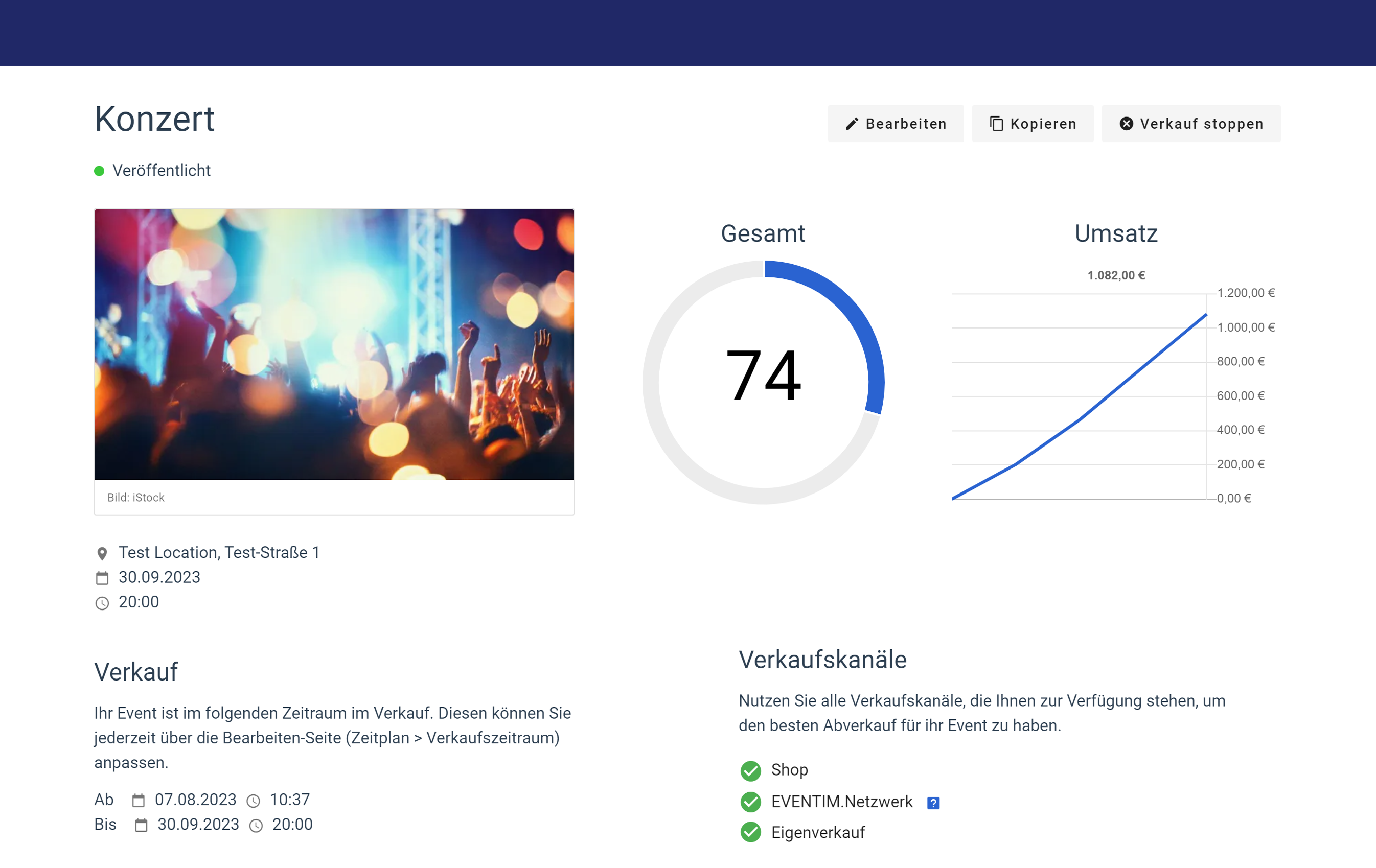Click the green Veröffentlicht status dot
The width and height of the screenshot is (1376, 868).
tap(100, 171)
